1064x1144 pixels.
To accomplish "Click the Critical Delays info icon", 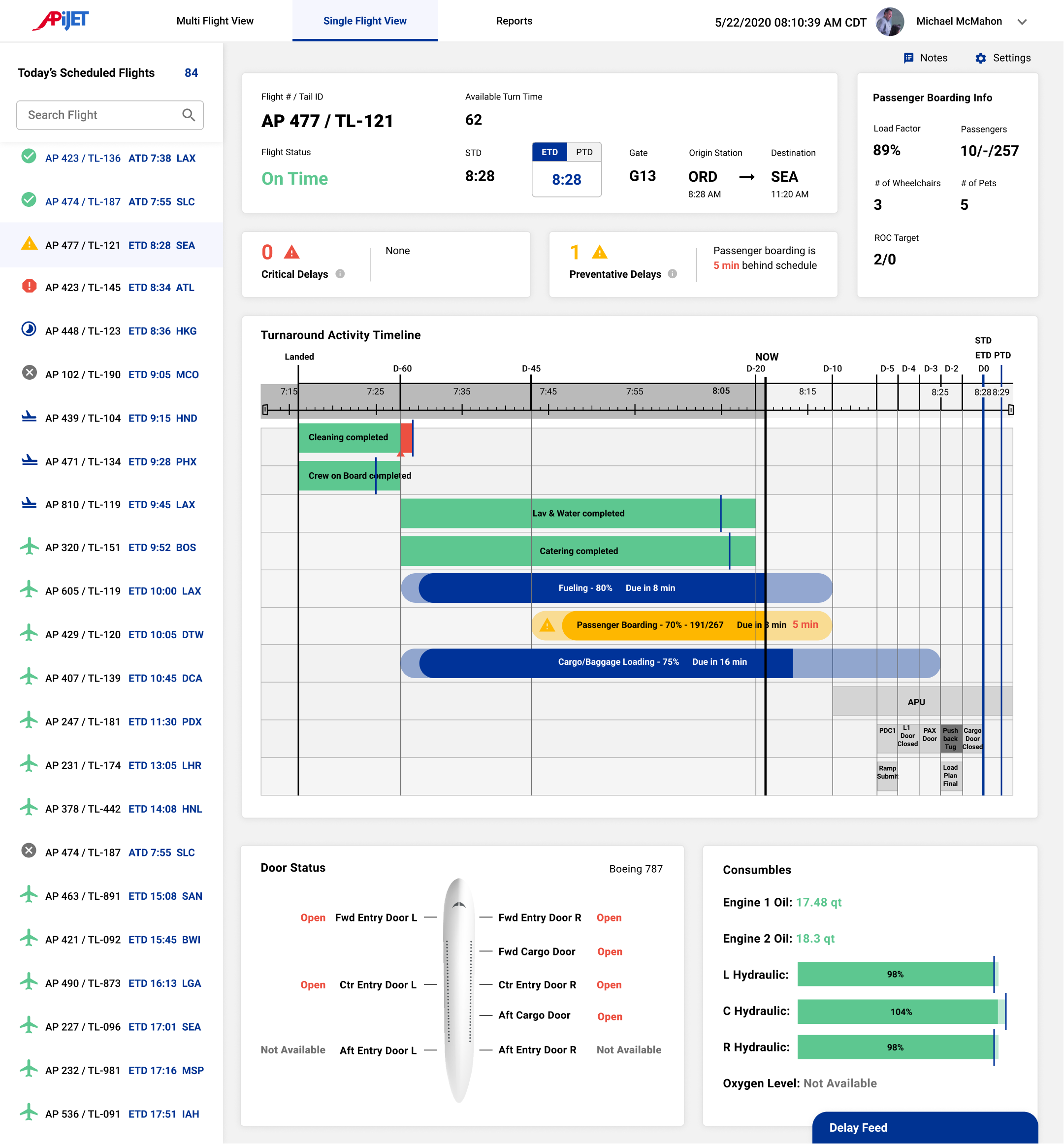I will (x=340, y=274).
